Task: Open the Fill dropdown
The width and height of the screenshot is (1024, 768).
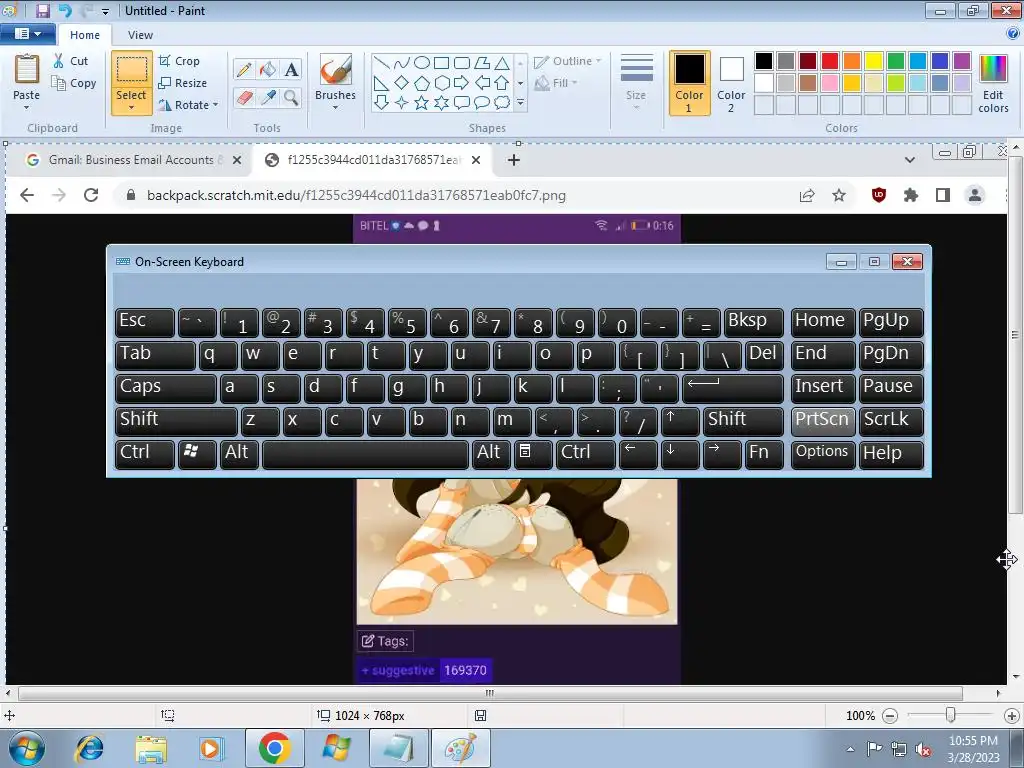Action: (556, 83)
